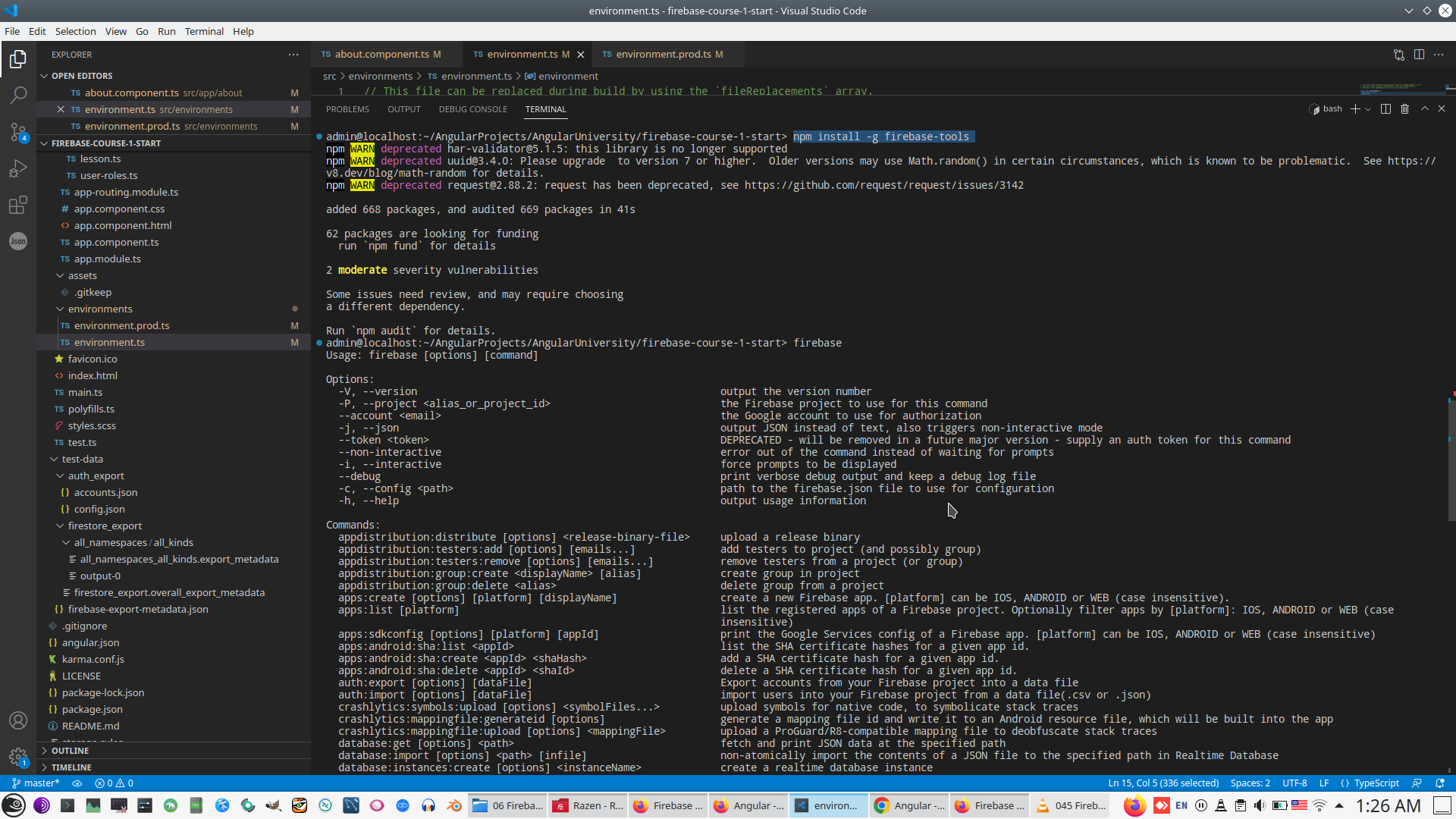The height and width of the screenshot is (819, 1456).
Task: Kill the terminal with trash icon
Action: tap(1404, 109)
